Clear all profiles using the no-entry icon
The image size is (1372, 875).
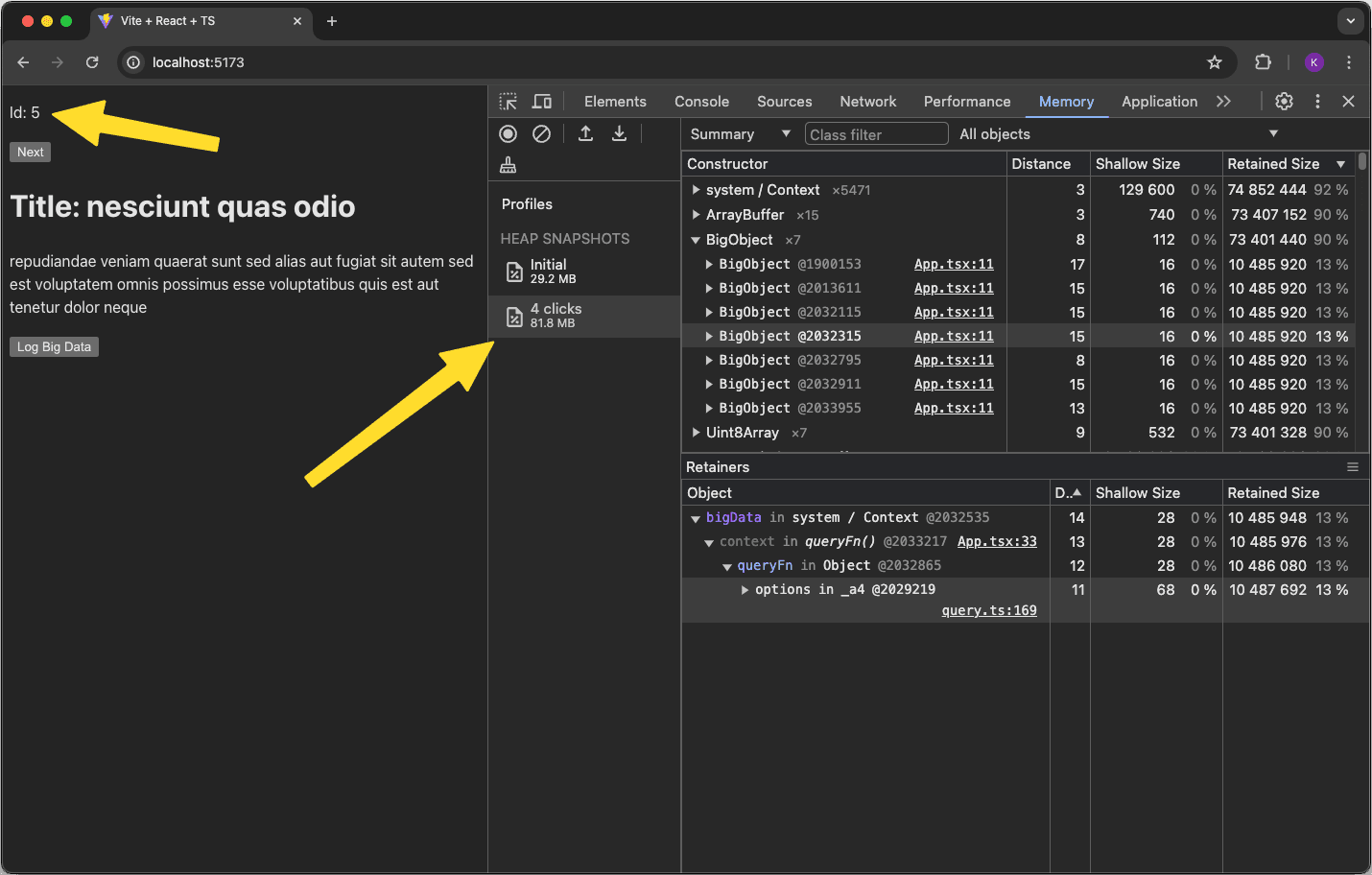pos(541,133)
